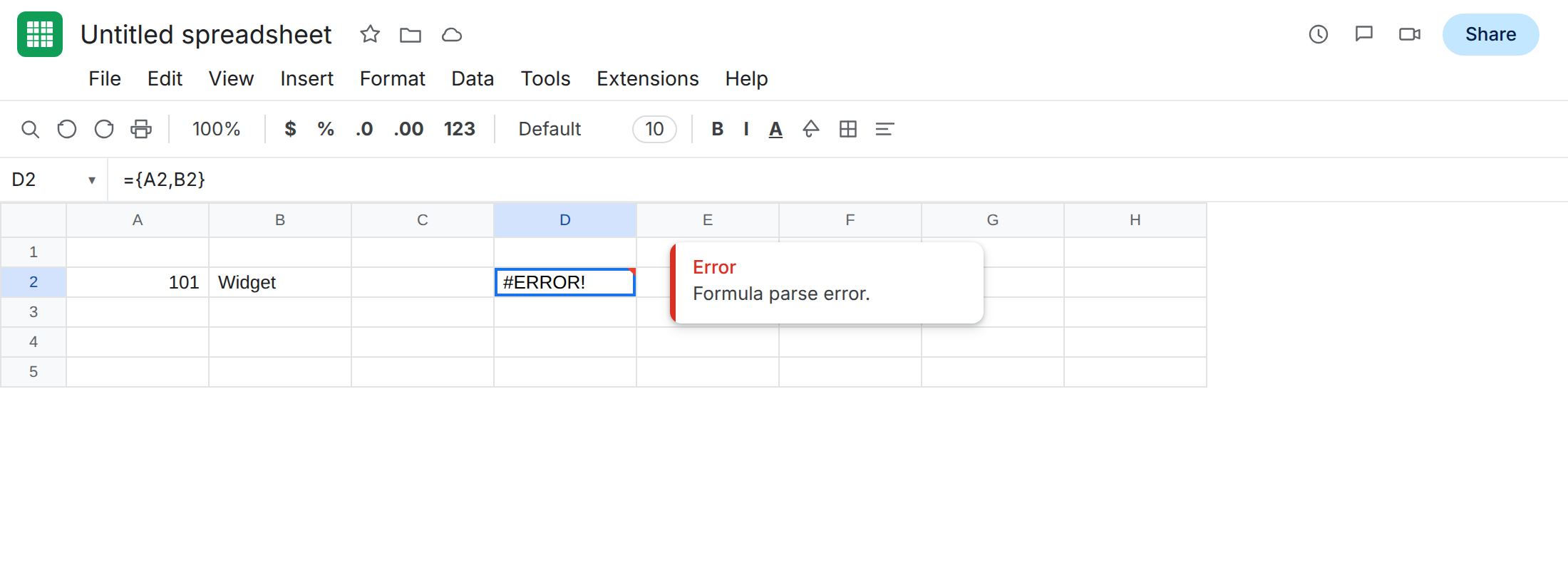Select the #ERROR! cell
Viewport: 1568px width, 570px height.
coord(565,282)
